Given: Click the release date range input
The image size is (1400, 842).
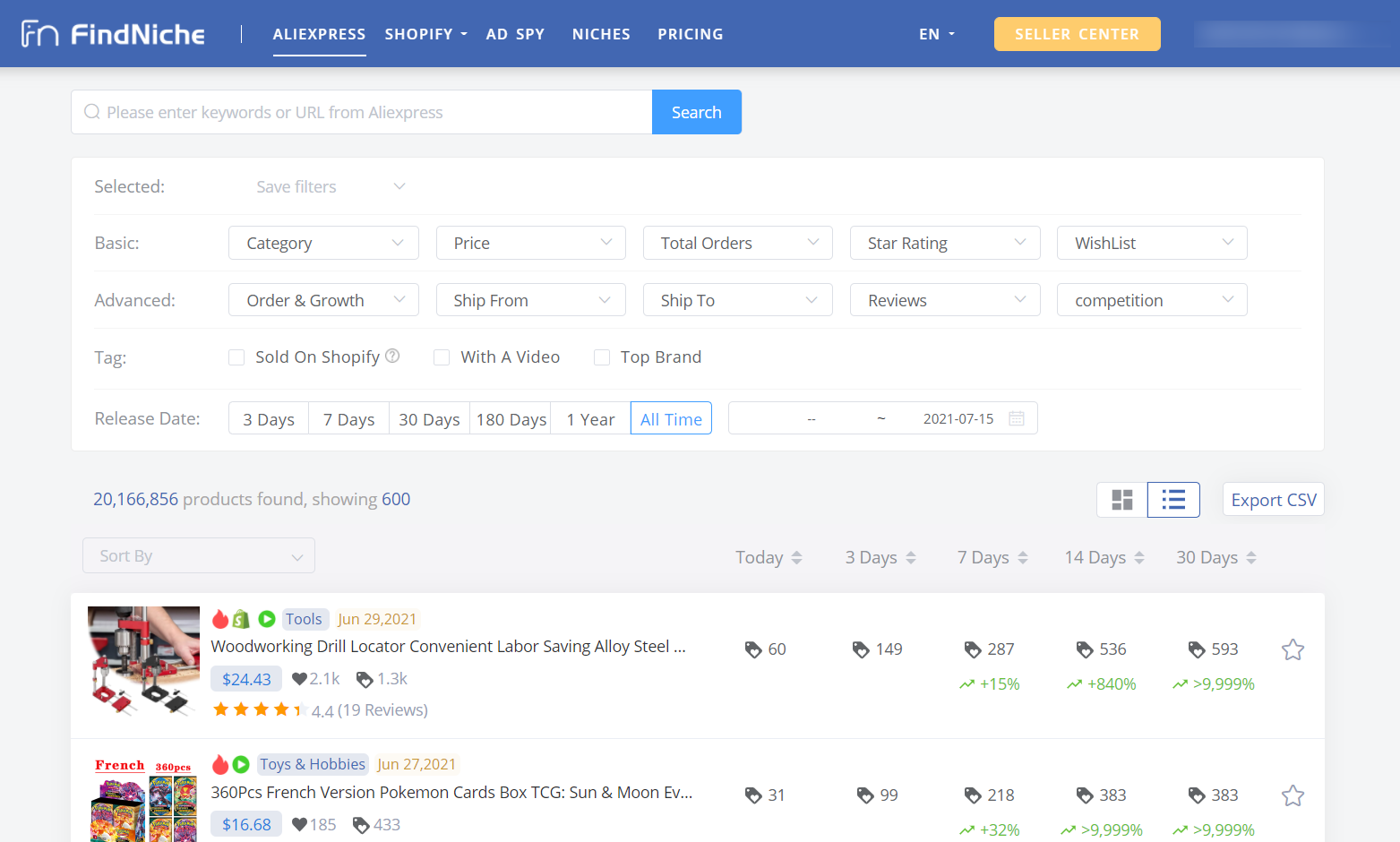Looking at the screenshot, I should (x=883, y=418).
